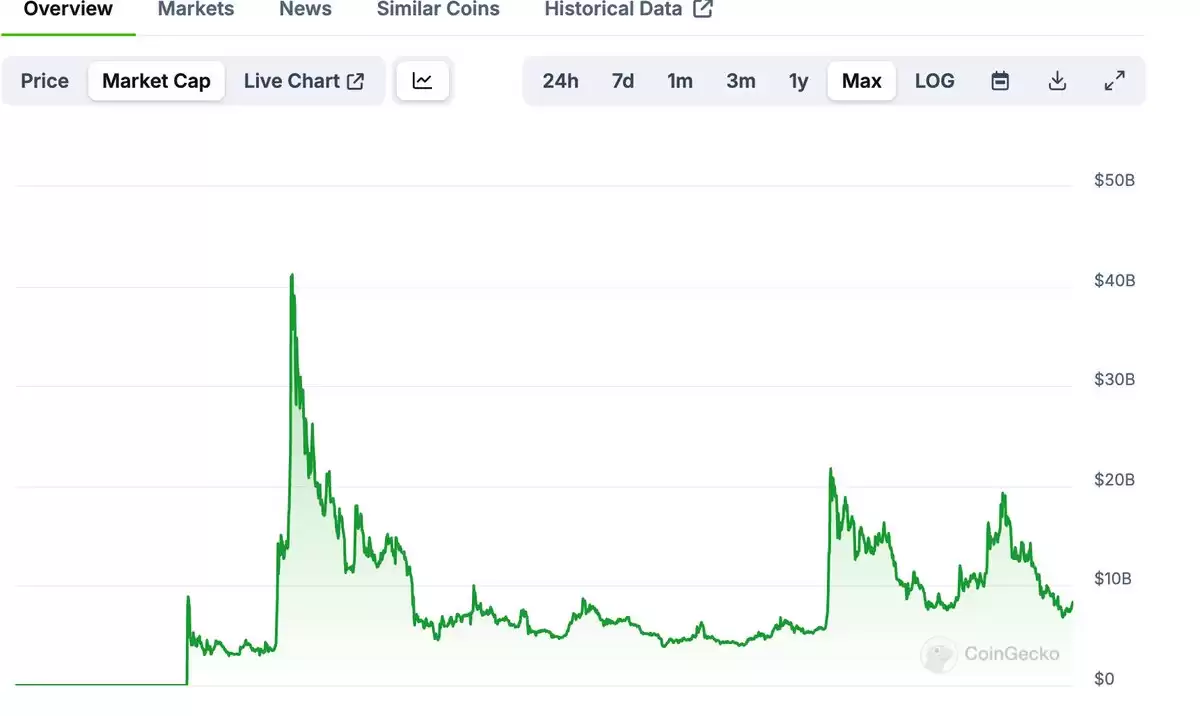
Task: Click the $50B axis label
Action: 1115,181
